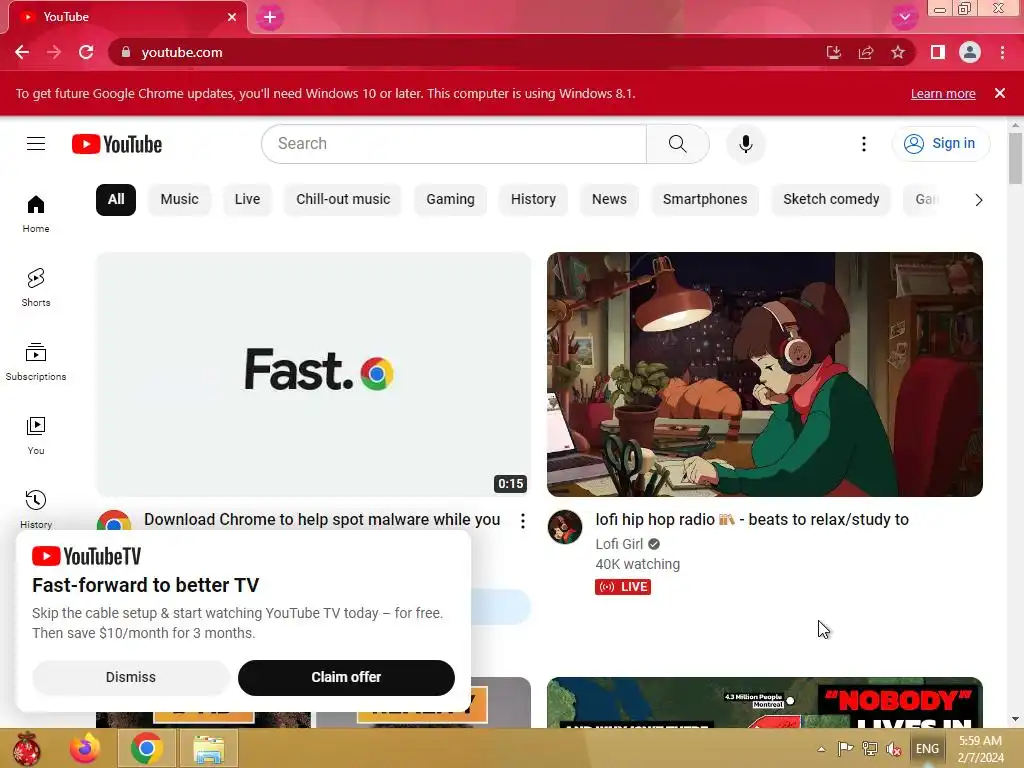Screen dimensions: 1024x768
Task: Click the address bar URL youtube.com
Action: (182, 52)
